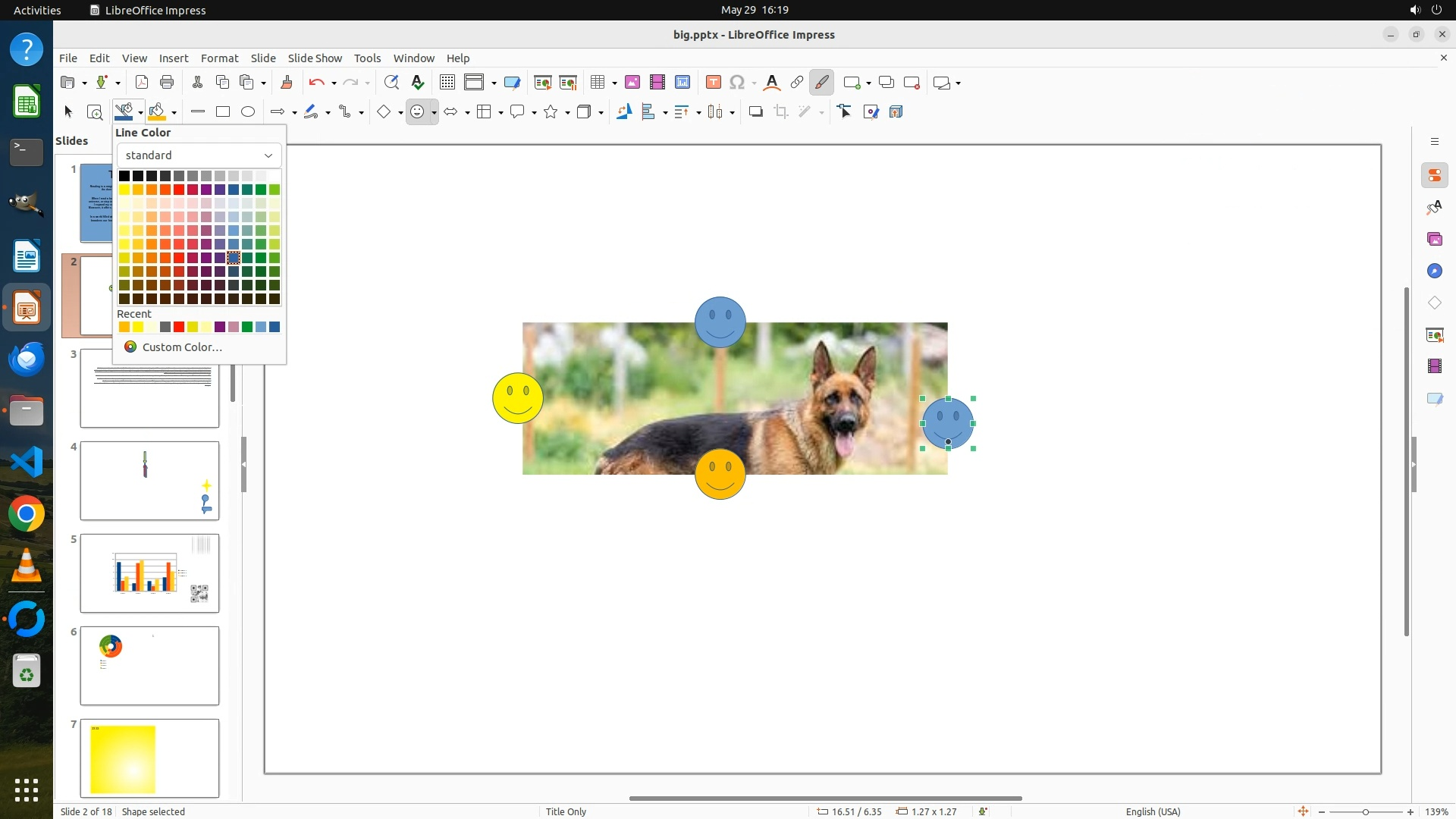The height and width of the screenshot is (819, 1456).
Task: Click the Custom Color... button
Action: [x=182, y=347]
